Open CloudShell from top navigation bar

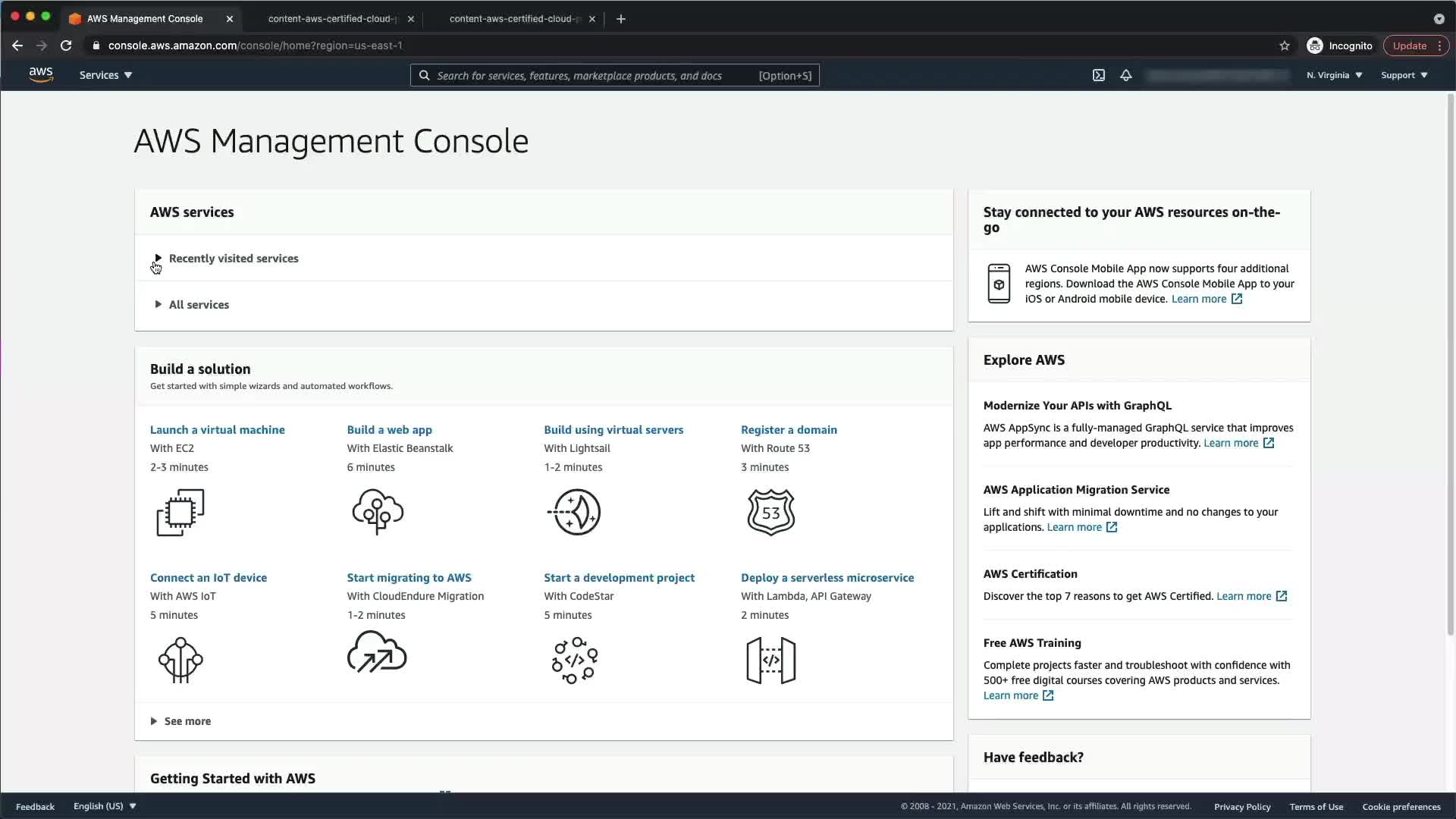pos(1098,75)
